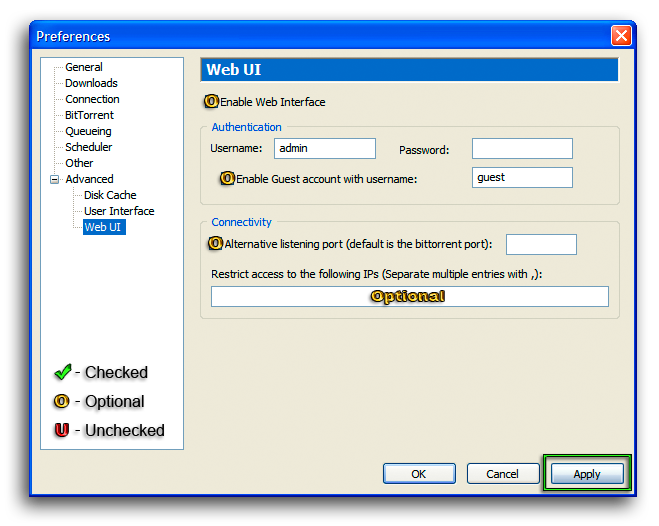Image resolution: width=659 pixels, height=526 pixels.
Task: Click the alternative listening port field
Action: coord(541,245)
